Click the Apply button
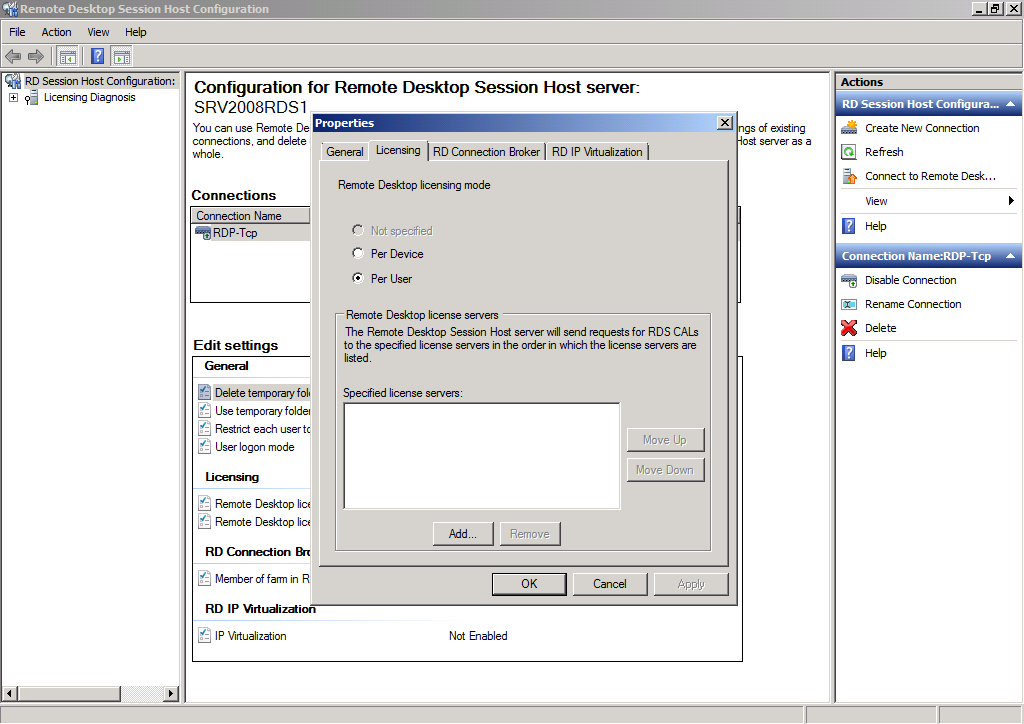Viewport: 1024px width, 724px height. coord(691,584)
